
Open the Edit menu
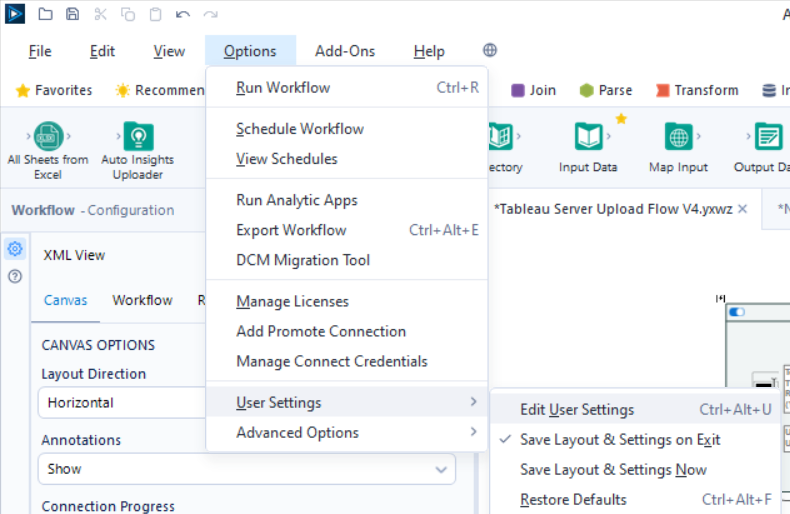point(102,51)
